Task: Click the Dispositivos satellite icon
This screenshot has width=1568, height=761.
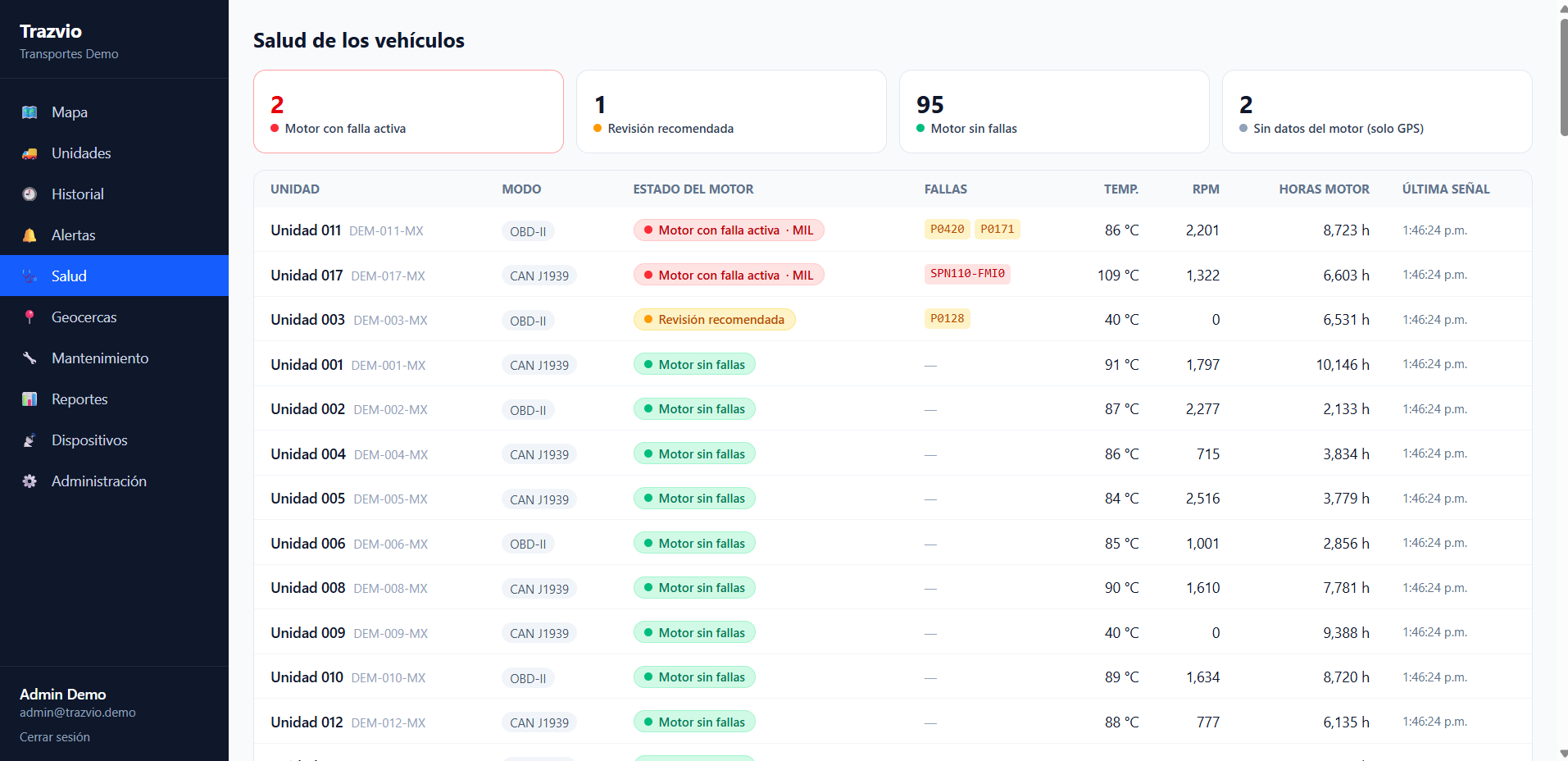Action: (x=30, y=440)
